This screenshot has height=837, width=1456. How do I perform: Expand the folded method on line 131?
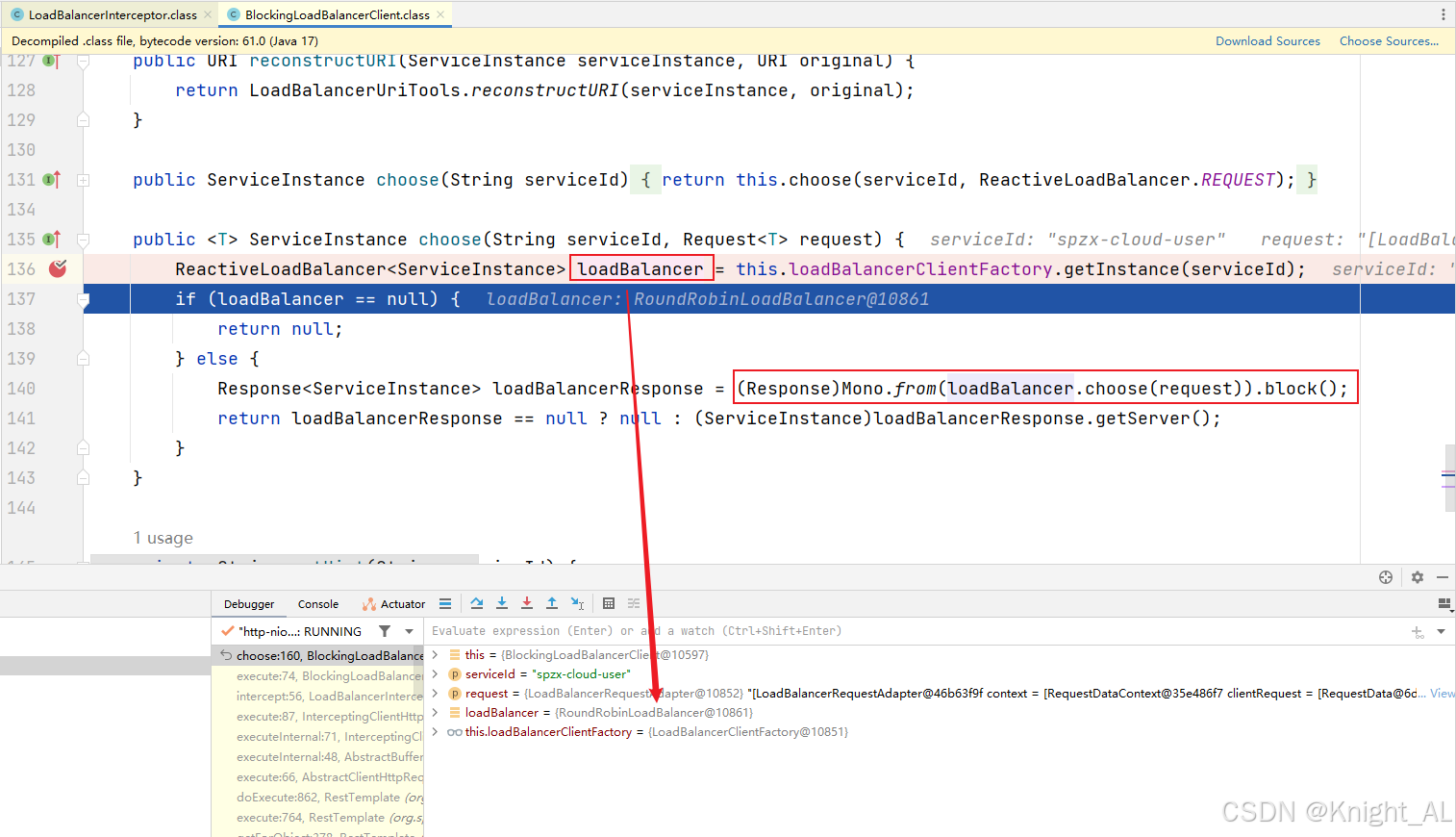pos(83,180)
